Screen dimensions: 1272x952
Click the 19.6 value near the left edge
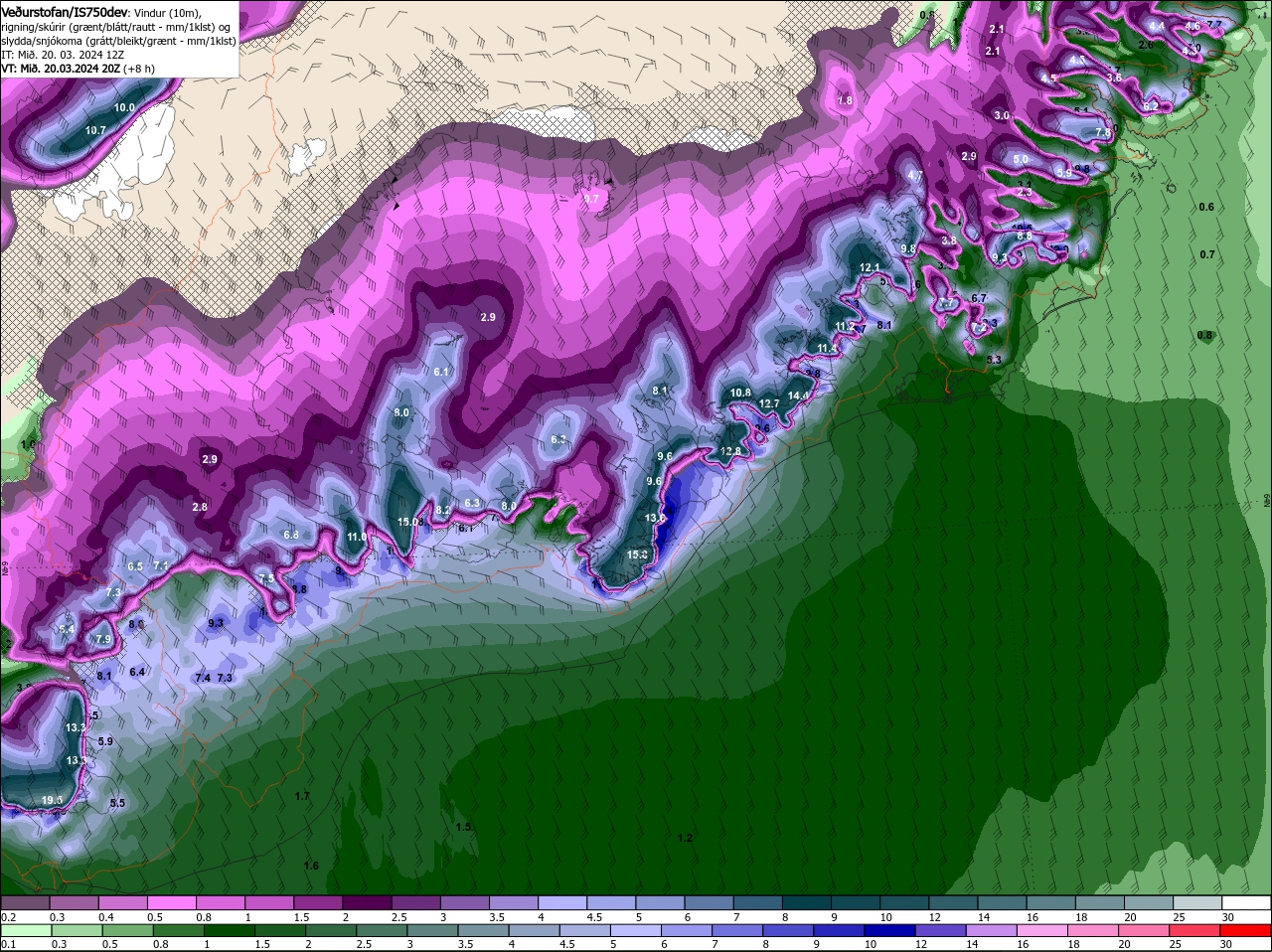pyautogui.click(x=53, y=800)
